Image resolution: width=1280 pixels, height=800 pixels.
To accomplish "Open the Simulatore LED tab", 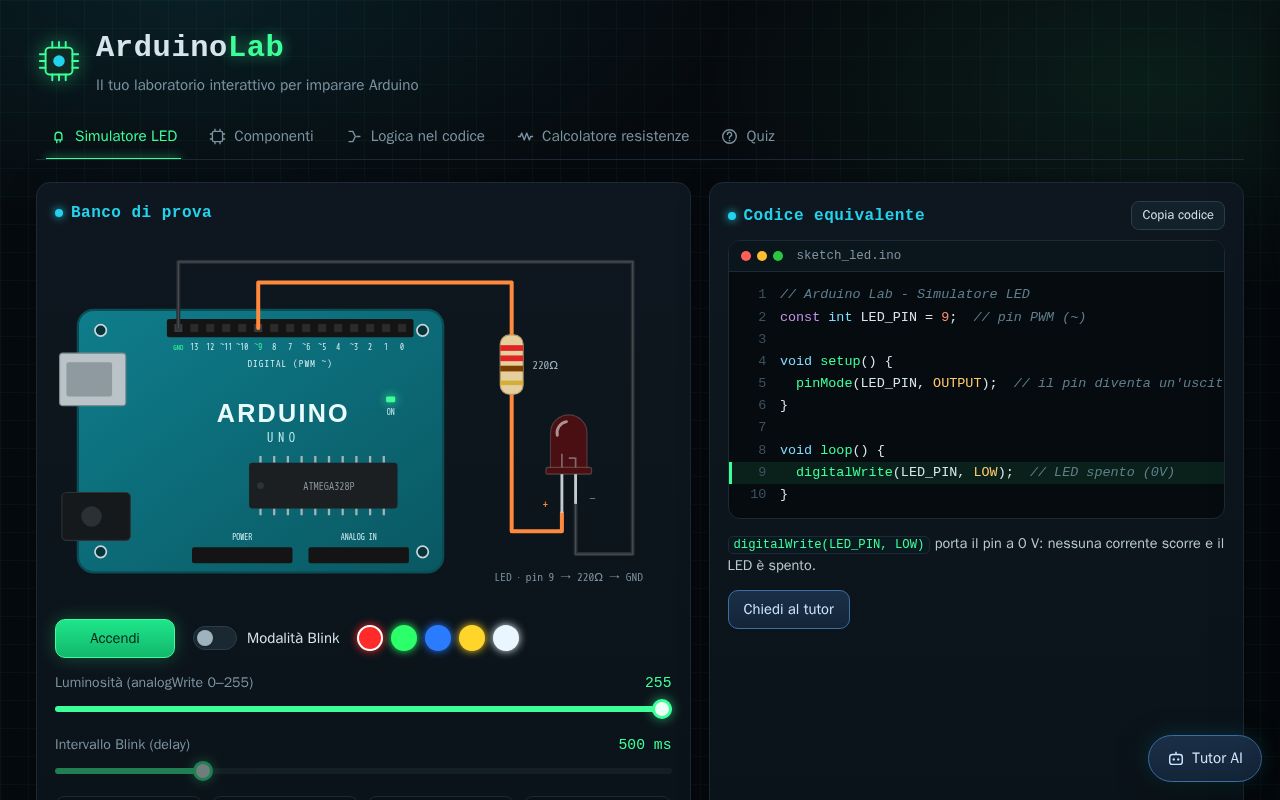I will 114,136.
